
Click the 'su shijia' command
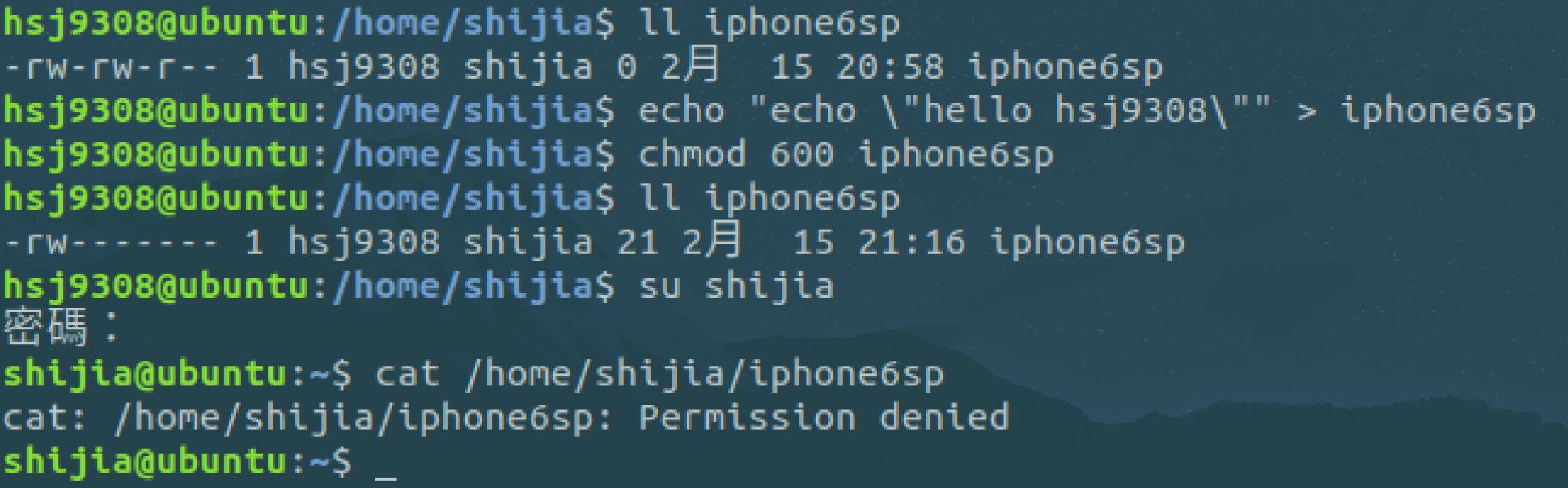tap(736, 286)
